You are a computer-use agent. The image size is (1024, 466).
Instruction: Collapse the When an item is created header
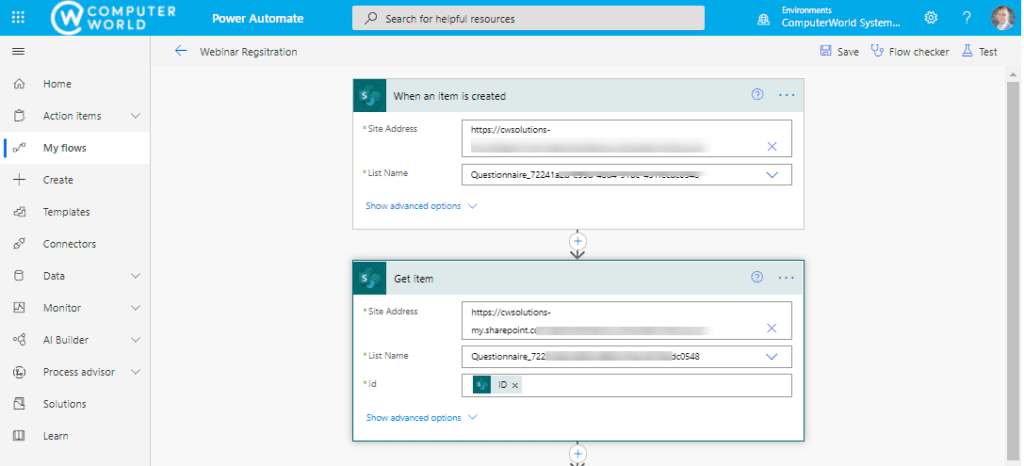578,96
